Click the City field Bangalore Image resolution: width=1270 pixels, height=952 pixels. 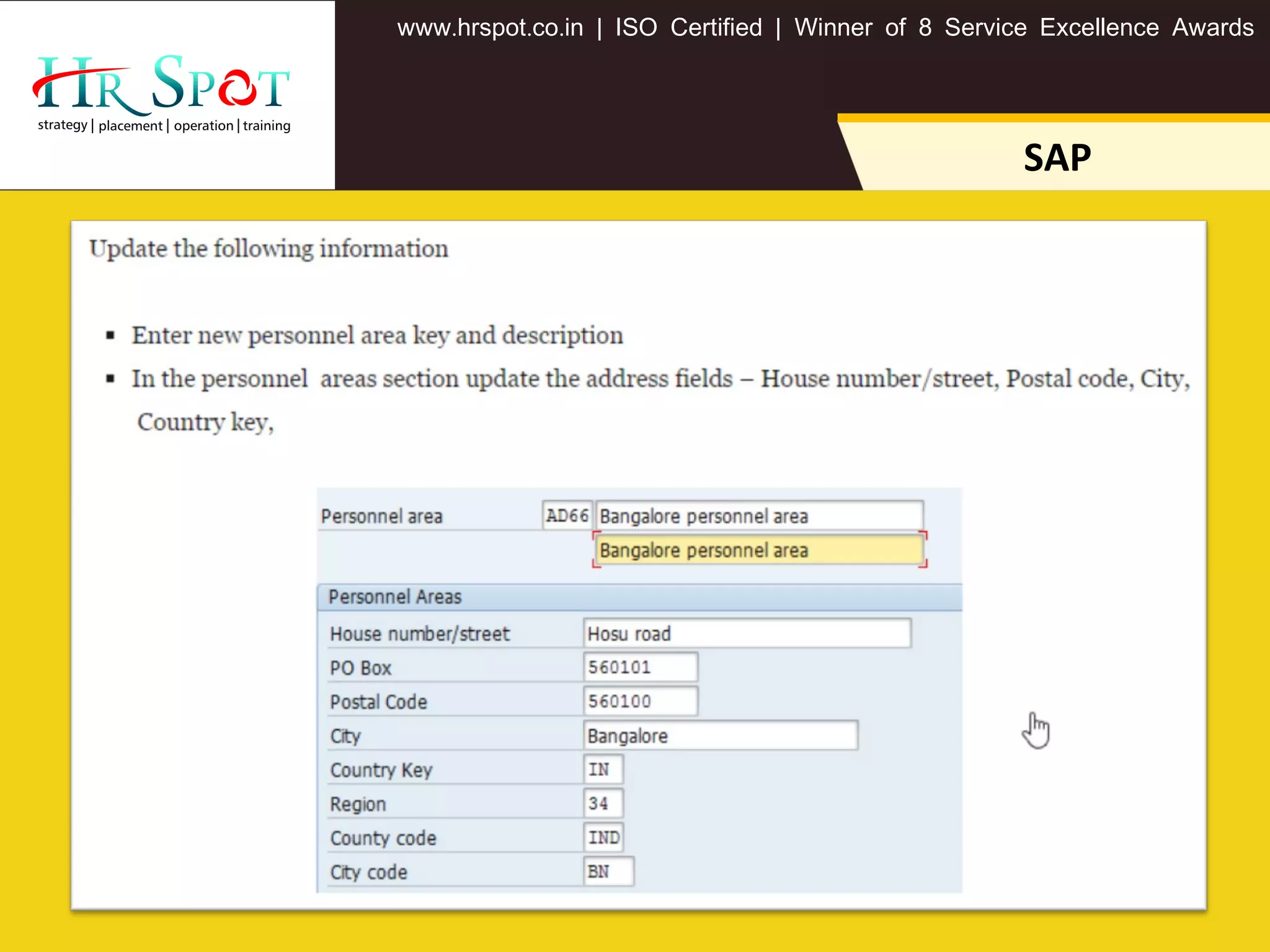pyautogui.click(x=721, y=735)
